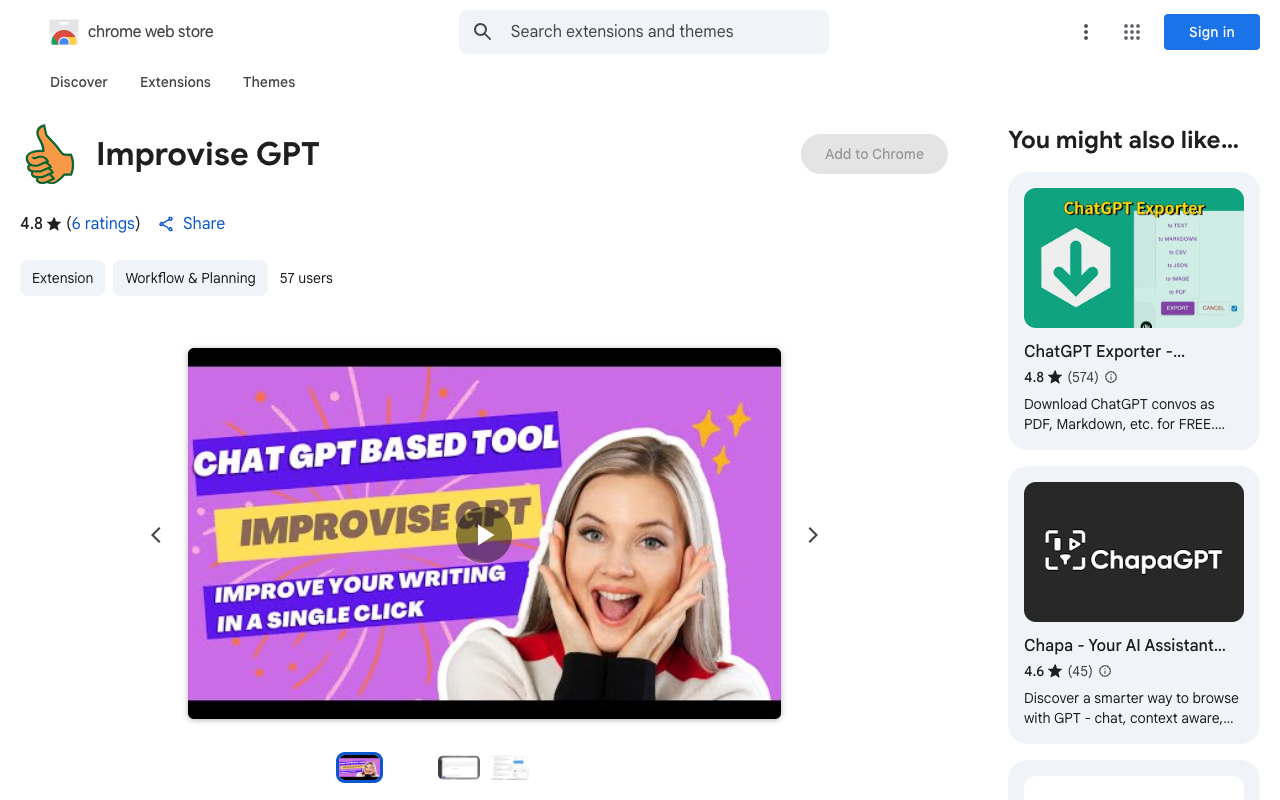
Task: Click the Workflow & Planning chip
Action: click(x=190, y=278)
